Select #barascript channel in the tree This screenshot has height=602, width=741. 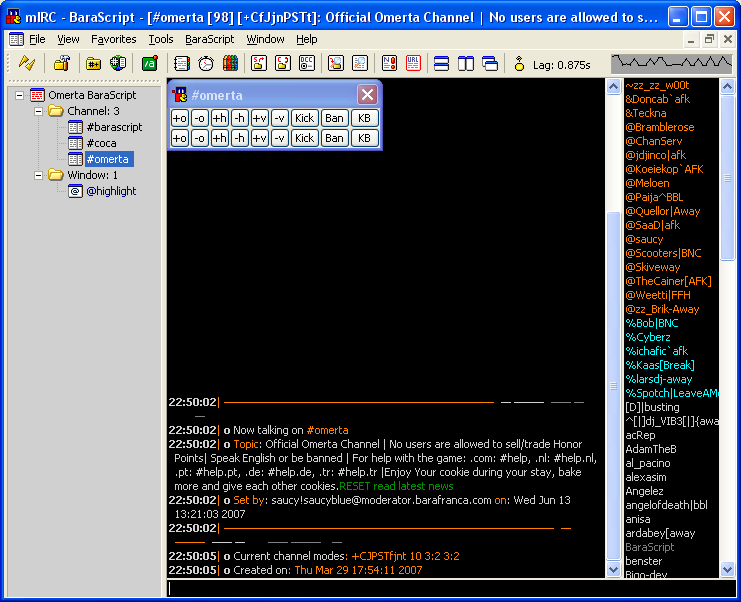click(x=113, y=127)
